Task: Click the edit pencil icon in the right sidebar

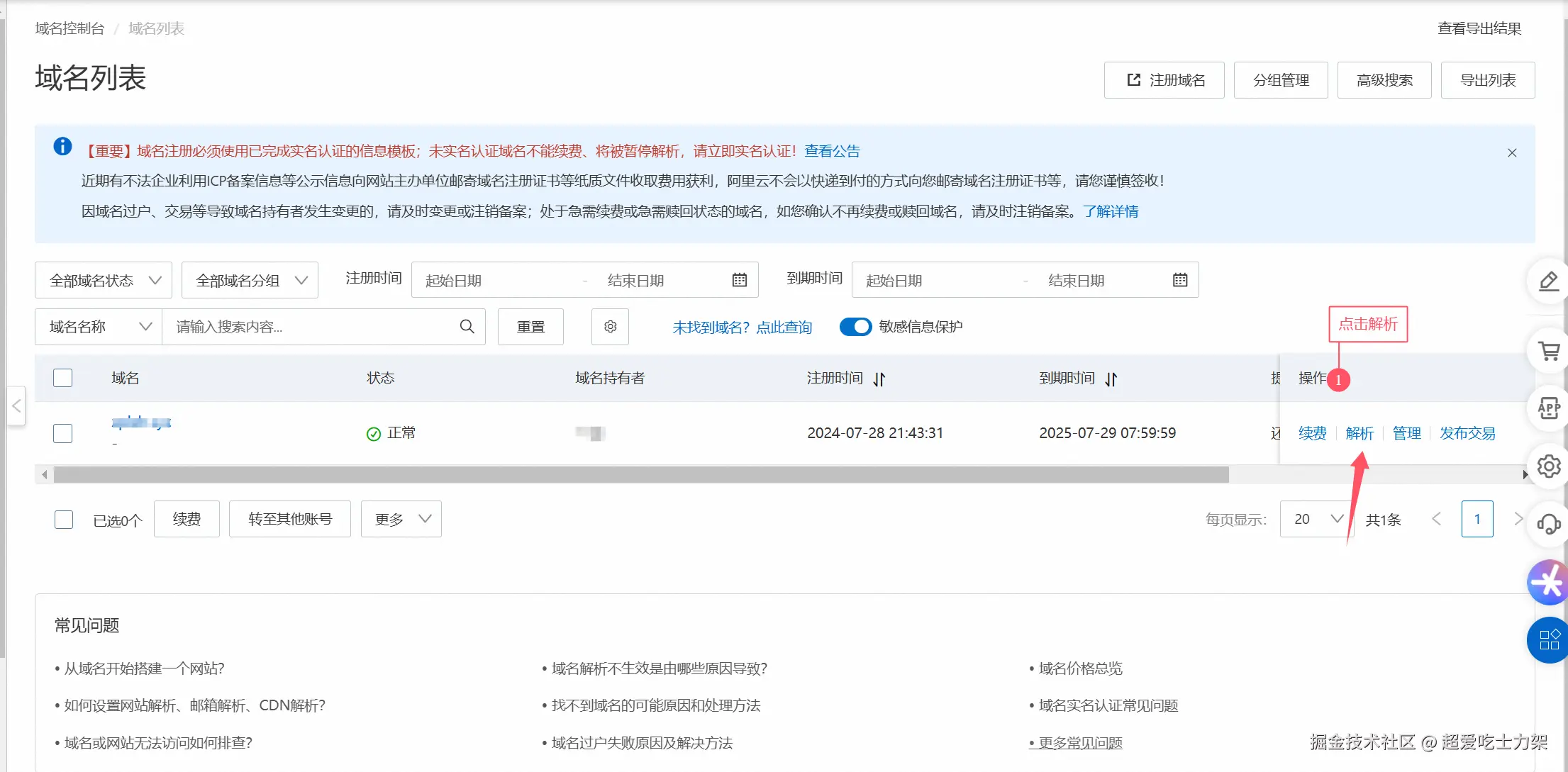Action: (x=1549, y=281)
